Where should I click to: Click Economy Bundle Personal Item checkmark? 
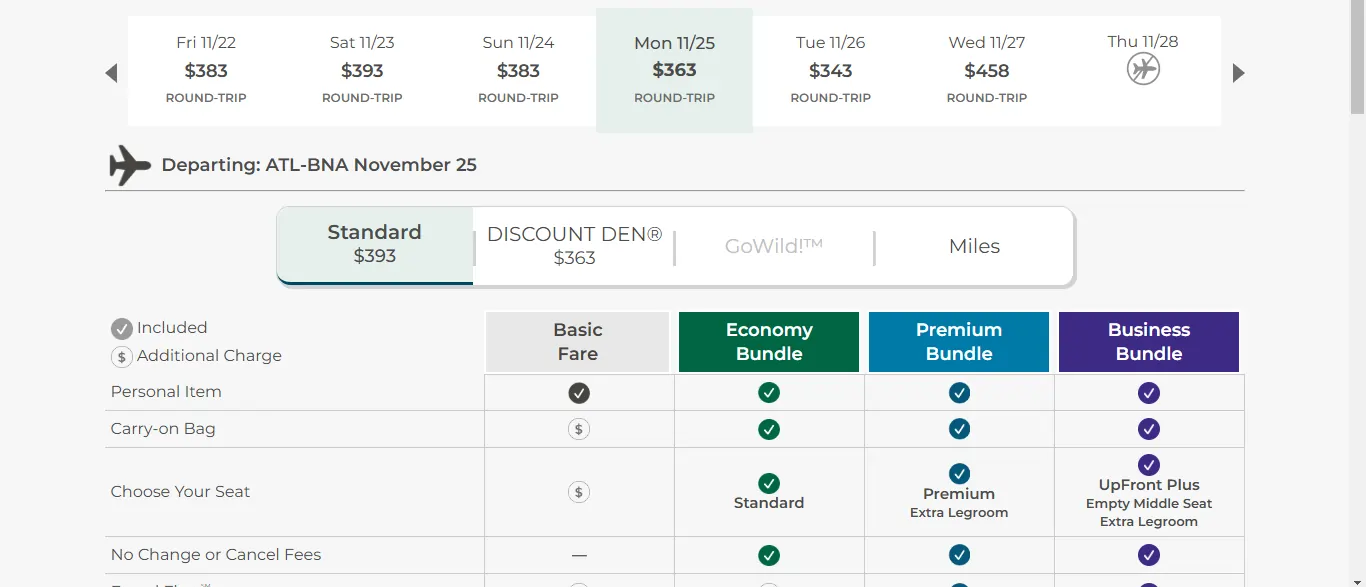[x=769, y=393]
